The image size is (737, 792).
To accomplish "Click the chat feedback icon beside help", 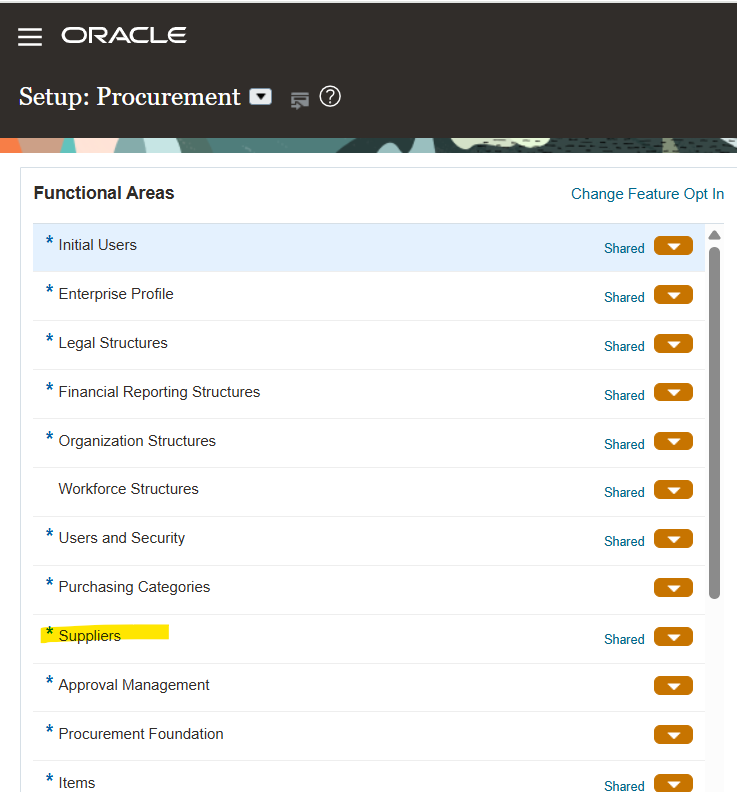I will [x=299, y=99].
